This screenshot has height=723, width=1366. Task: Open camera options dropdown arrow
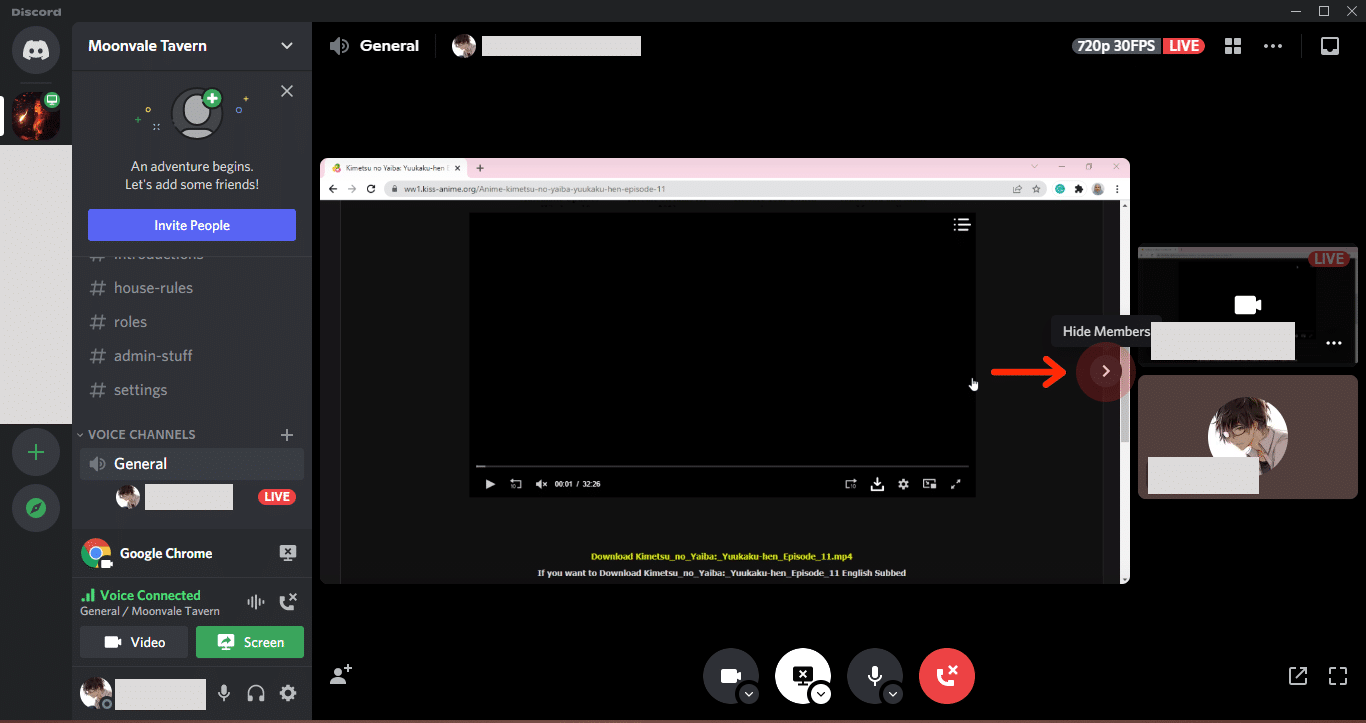[749, 694]
